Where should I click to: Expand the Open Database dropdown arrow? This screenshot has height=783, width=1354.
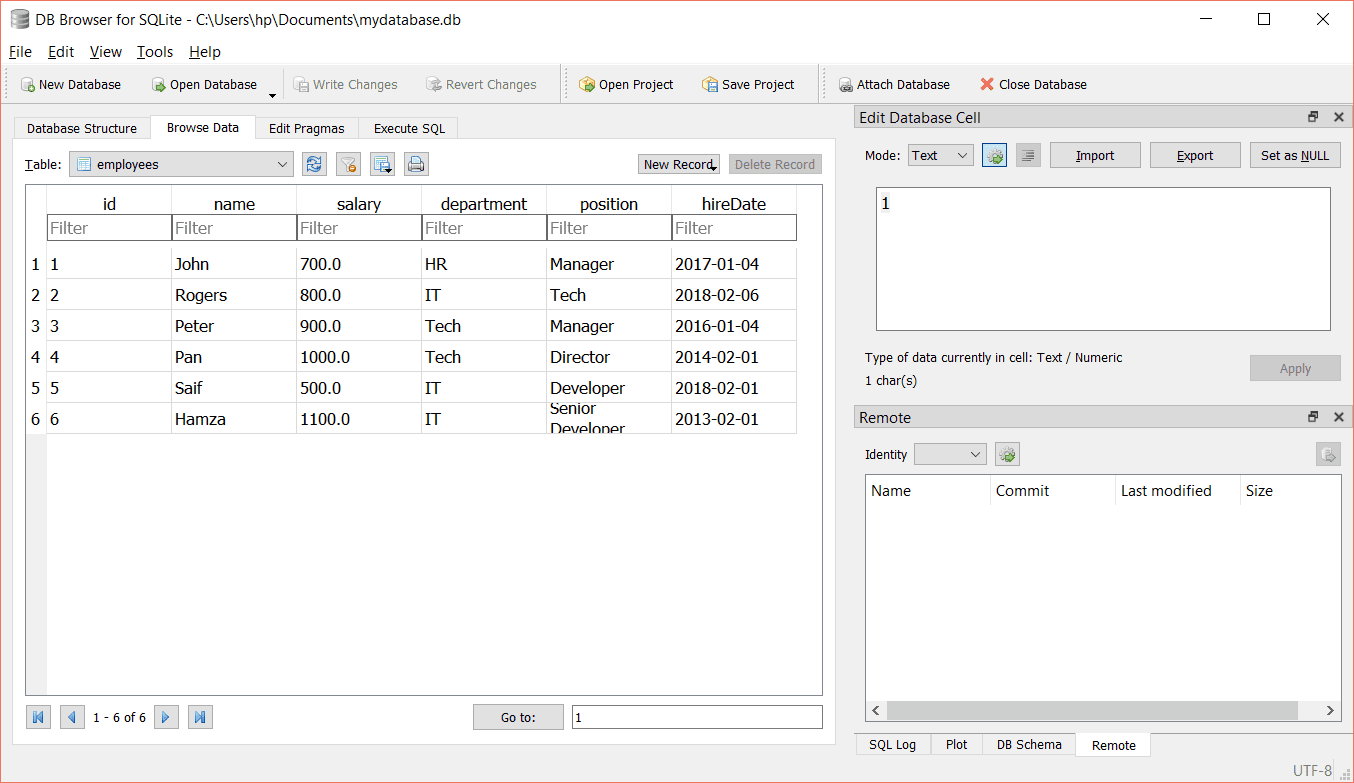[271, 91]
